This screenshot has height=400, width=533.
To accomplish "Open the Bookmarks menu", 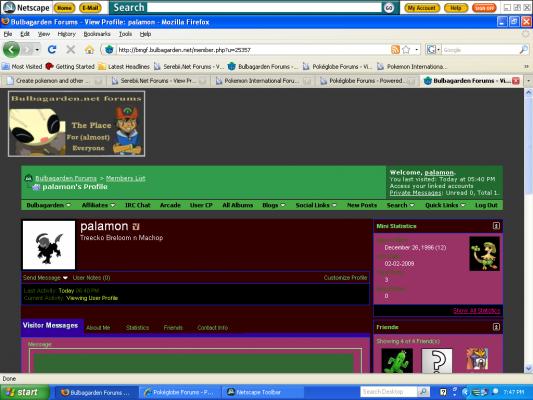I will pos(97,34).
